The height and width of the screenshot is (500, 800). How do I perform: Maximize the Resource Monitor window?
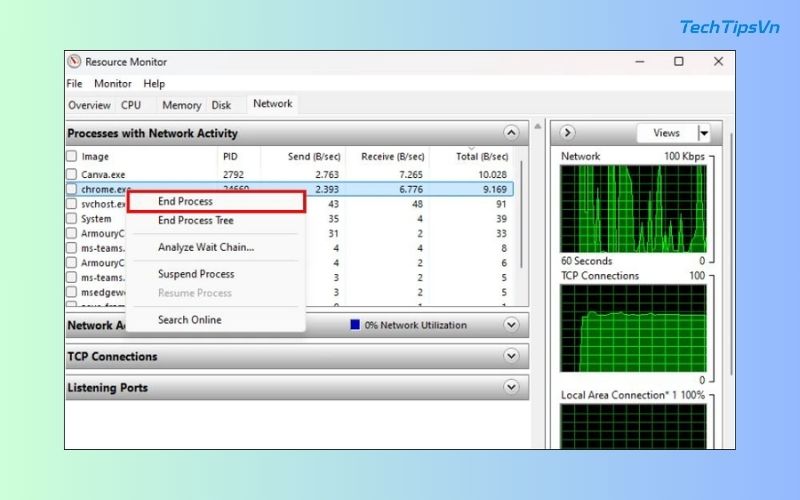(679, 62)
